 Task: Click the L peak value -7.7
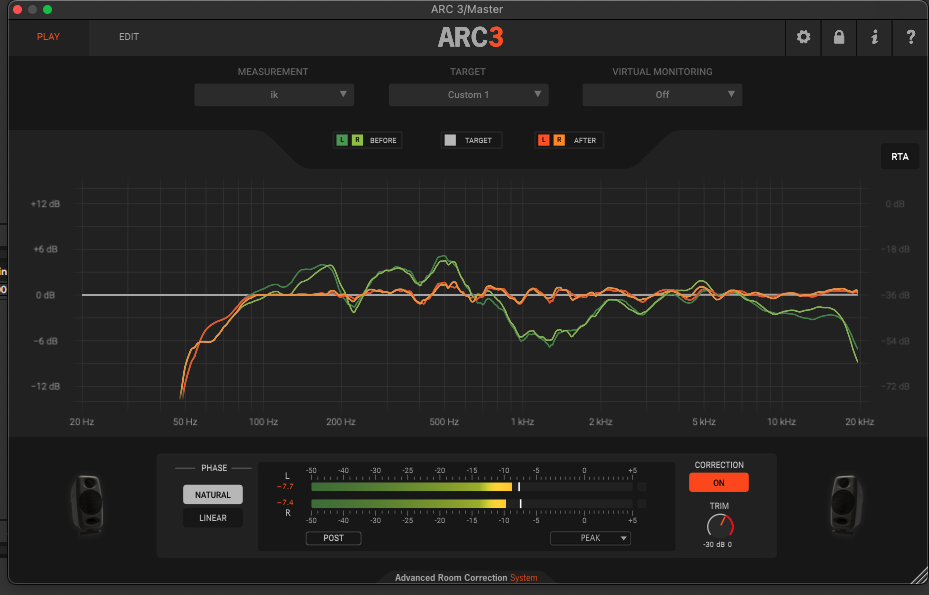pos(285,487)
